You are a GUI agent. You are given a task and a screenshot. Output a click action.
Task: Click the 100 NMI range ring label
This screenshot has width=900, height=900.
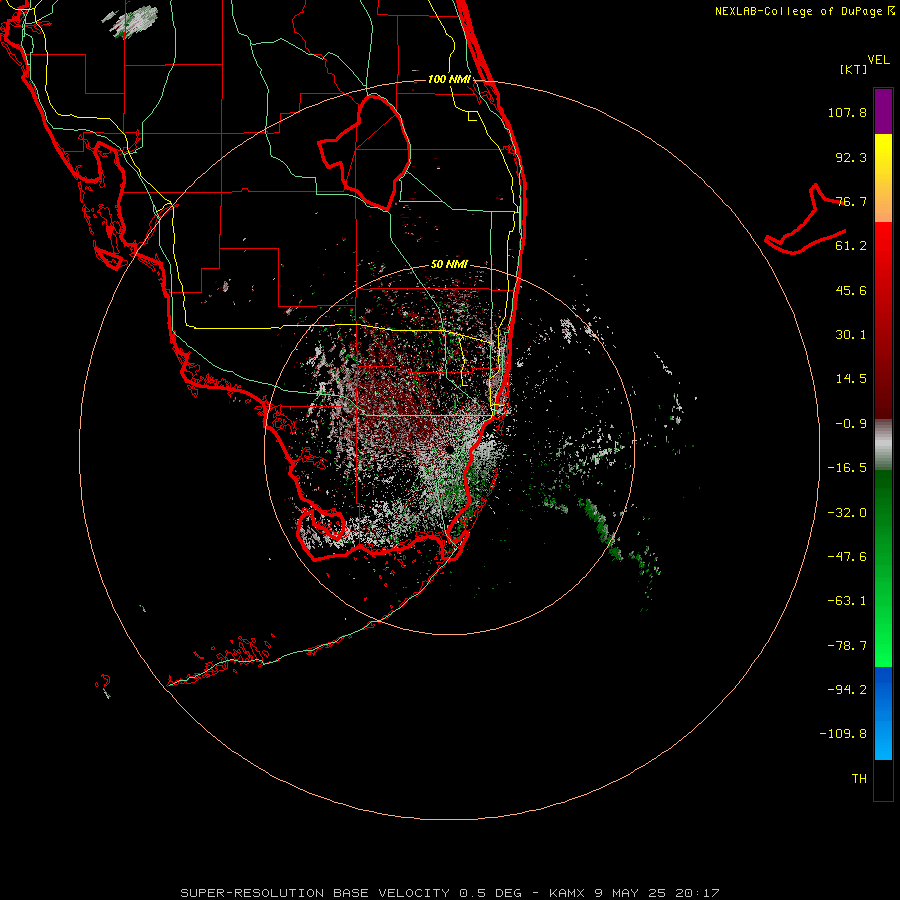coord(449,79)
